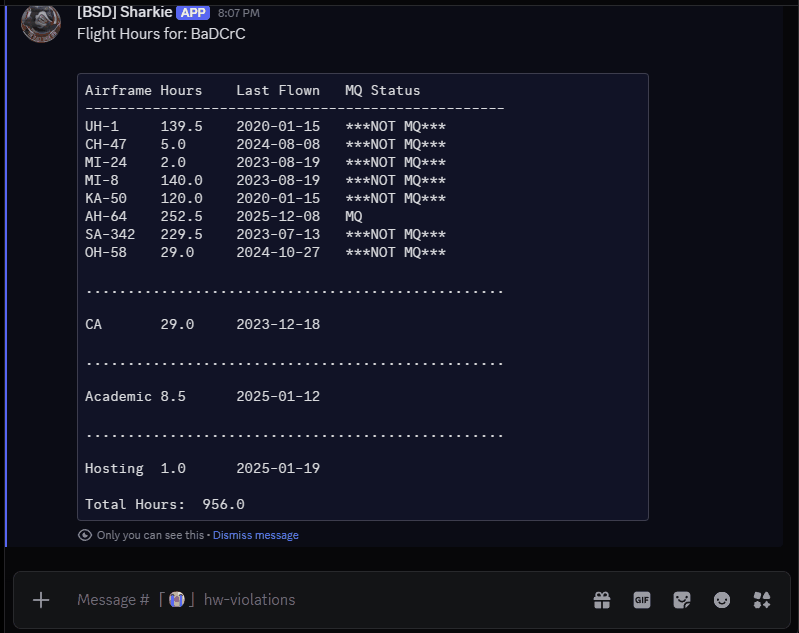Dismiss the ephemeral message
Viewport: 799px width, 633px height.
coord(255,535)
